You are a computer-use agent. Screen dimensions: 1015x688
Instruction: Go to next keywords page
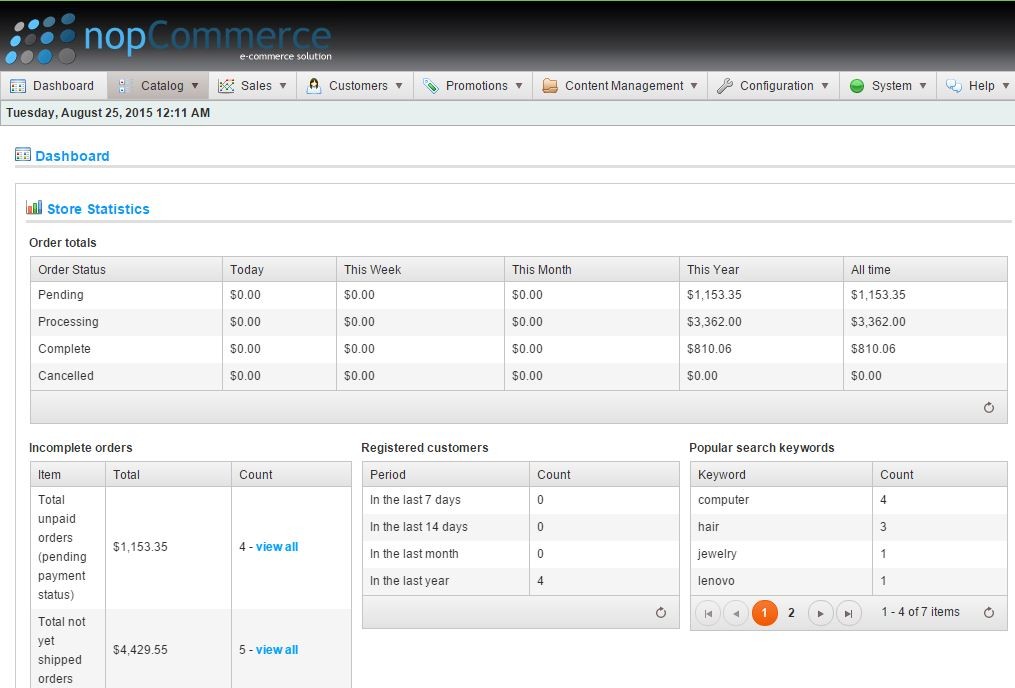click(x=820, y=613)
